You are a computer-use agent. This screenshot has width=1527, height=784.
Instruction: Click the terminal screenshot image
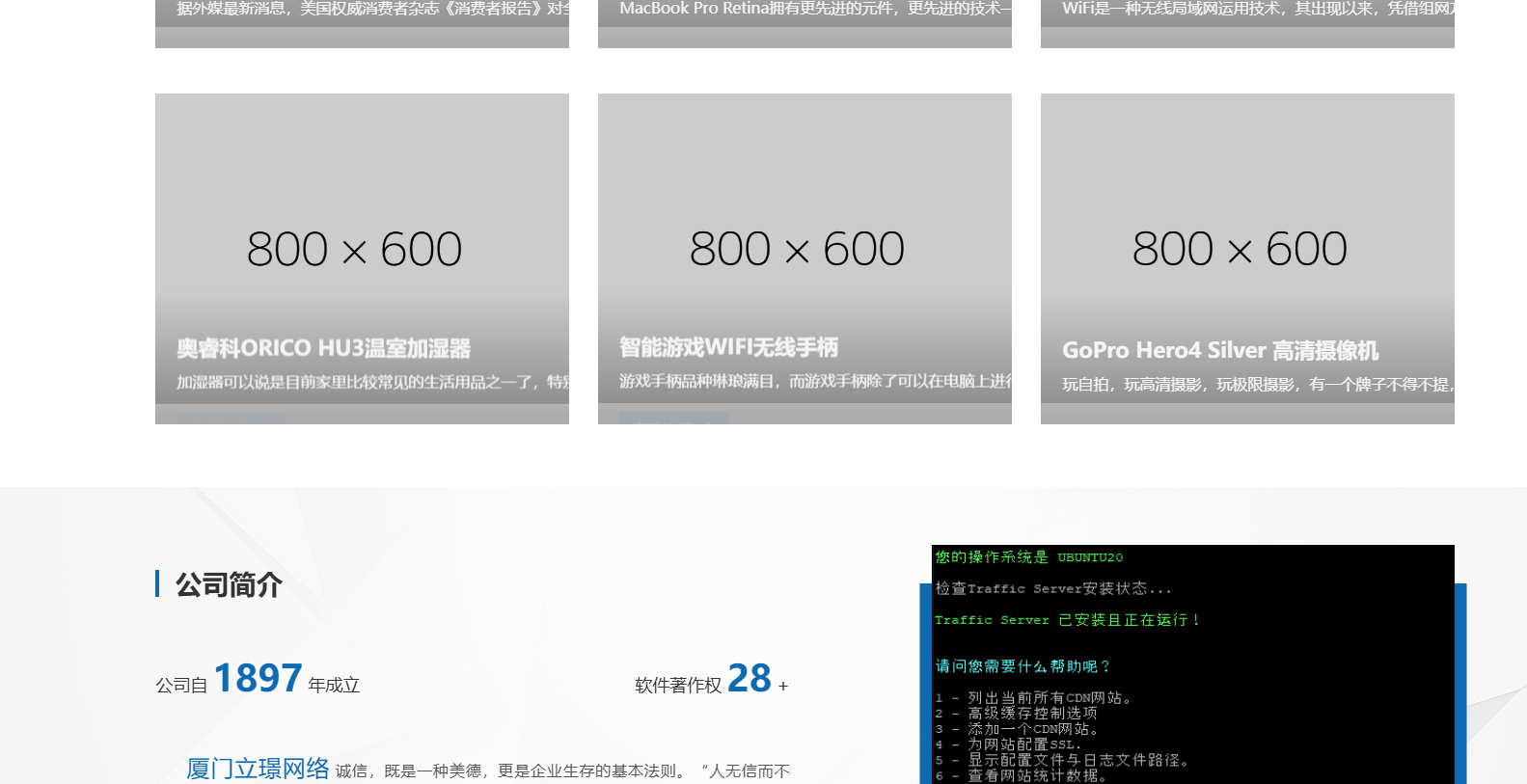tap(1193, 664)
